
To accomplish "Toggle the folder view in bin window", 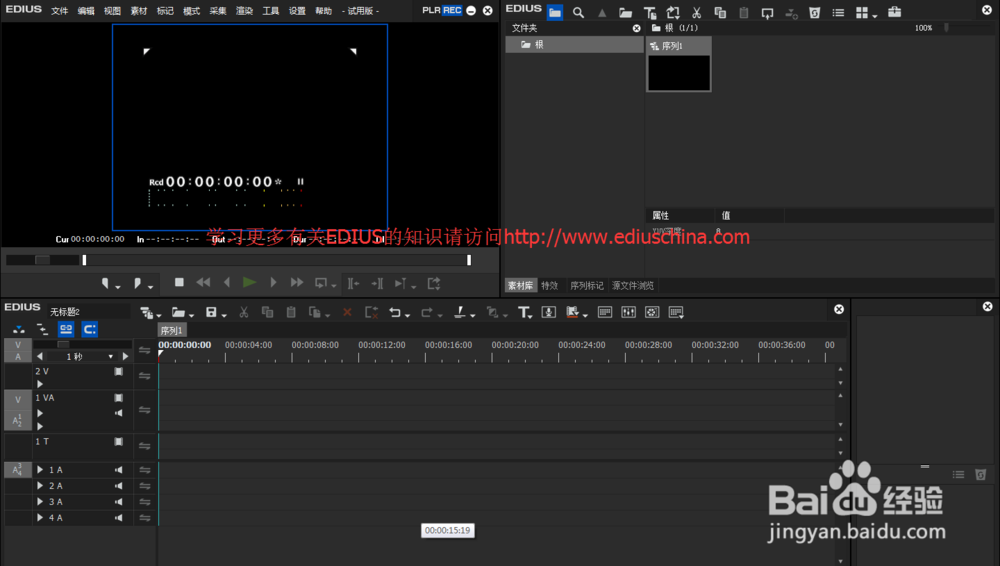I will pos(555,12).
